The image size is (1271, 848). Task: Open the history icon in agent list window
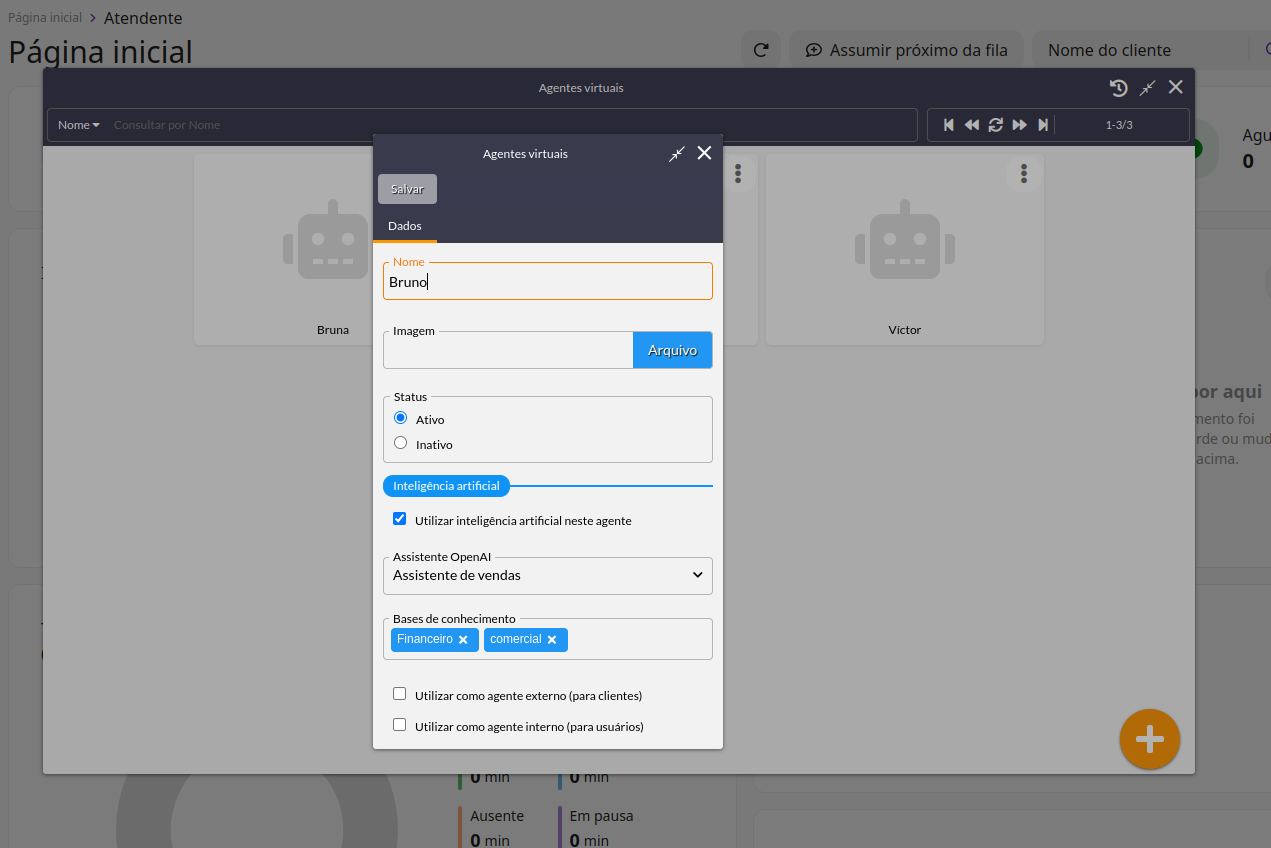pos(1119,88)
